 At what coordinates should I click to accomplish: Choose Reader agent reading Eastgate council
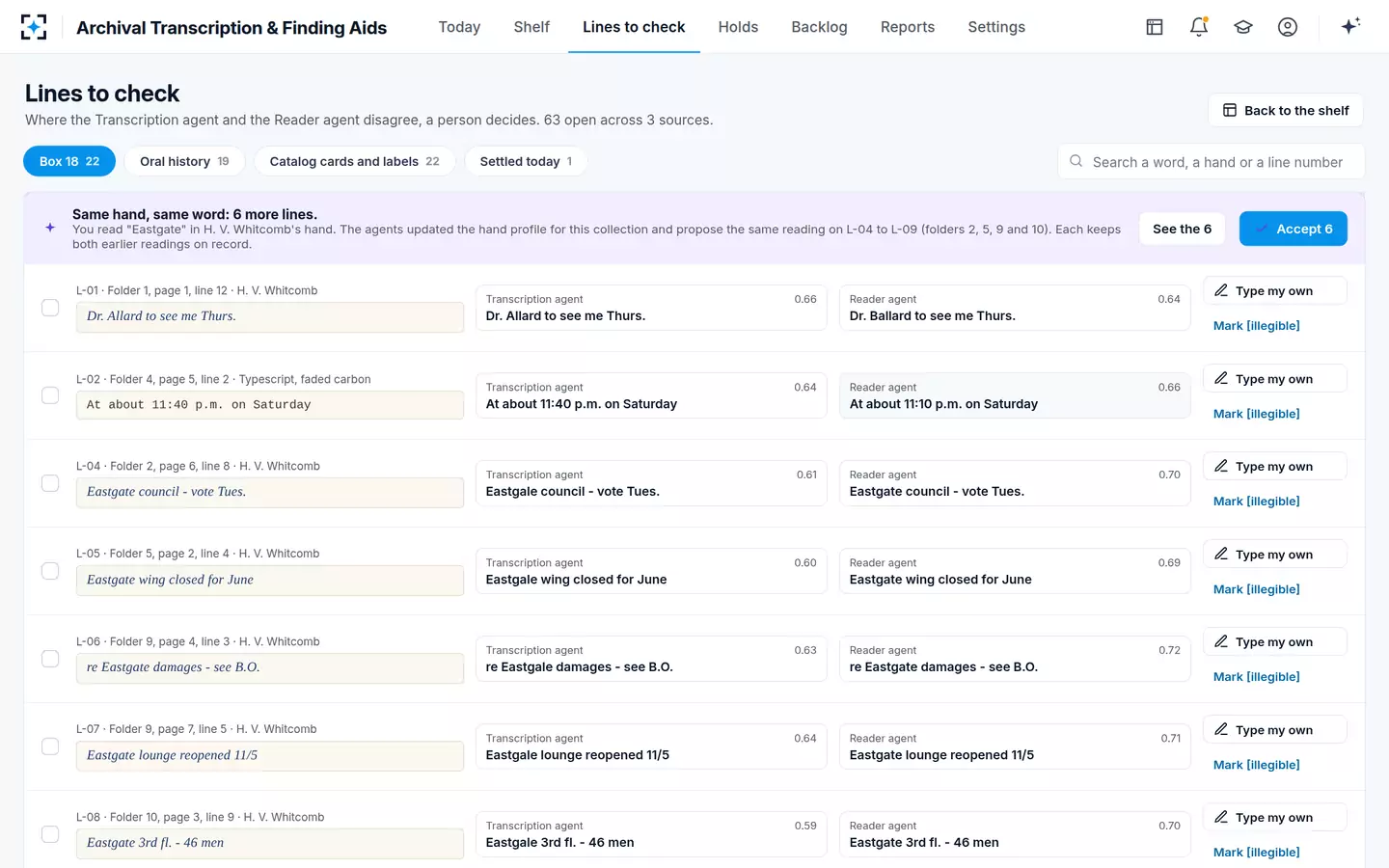tap(1015, 483)
